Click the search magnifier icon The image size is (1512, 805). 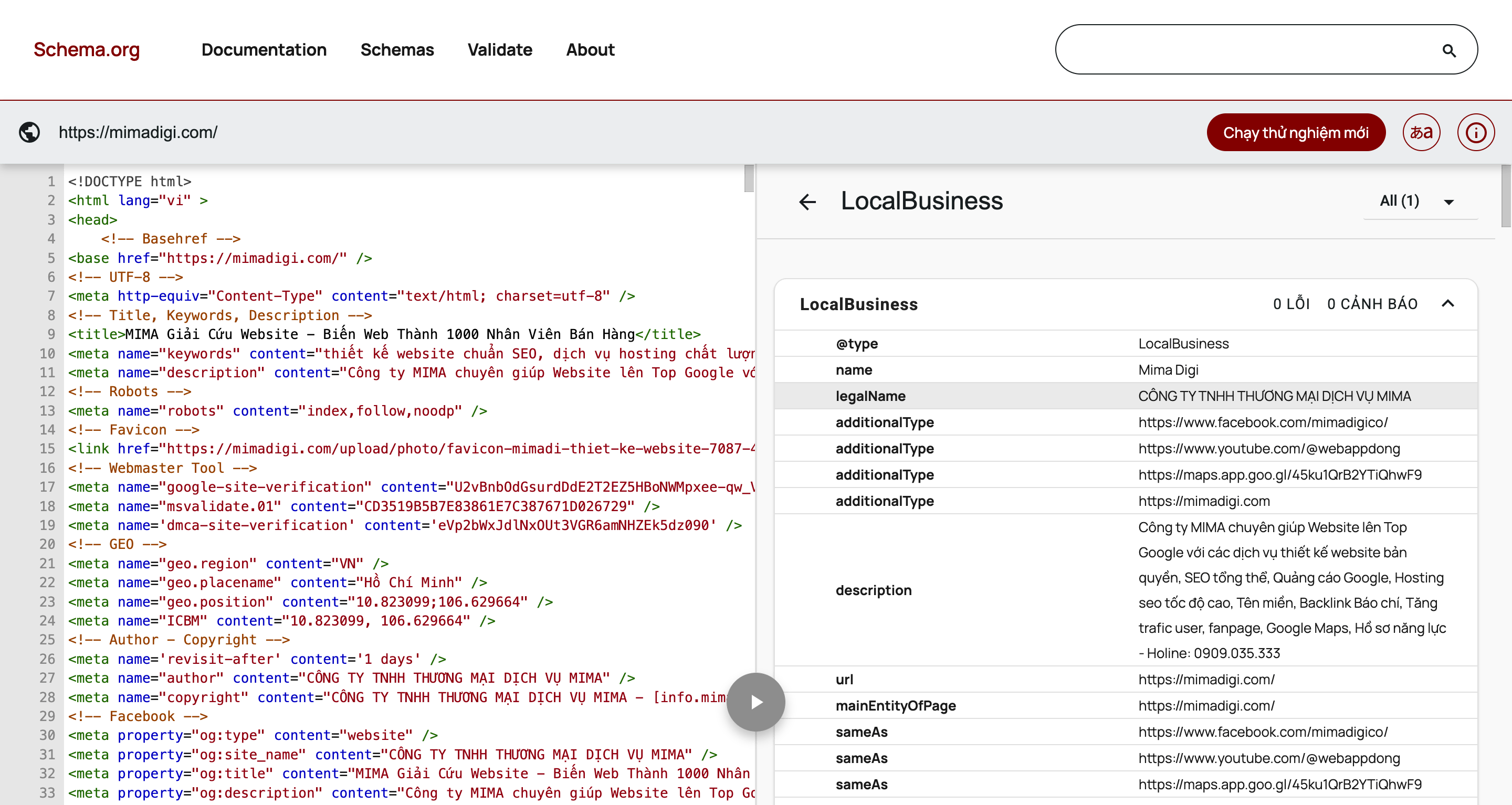(1448, 50)
